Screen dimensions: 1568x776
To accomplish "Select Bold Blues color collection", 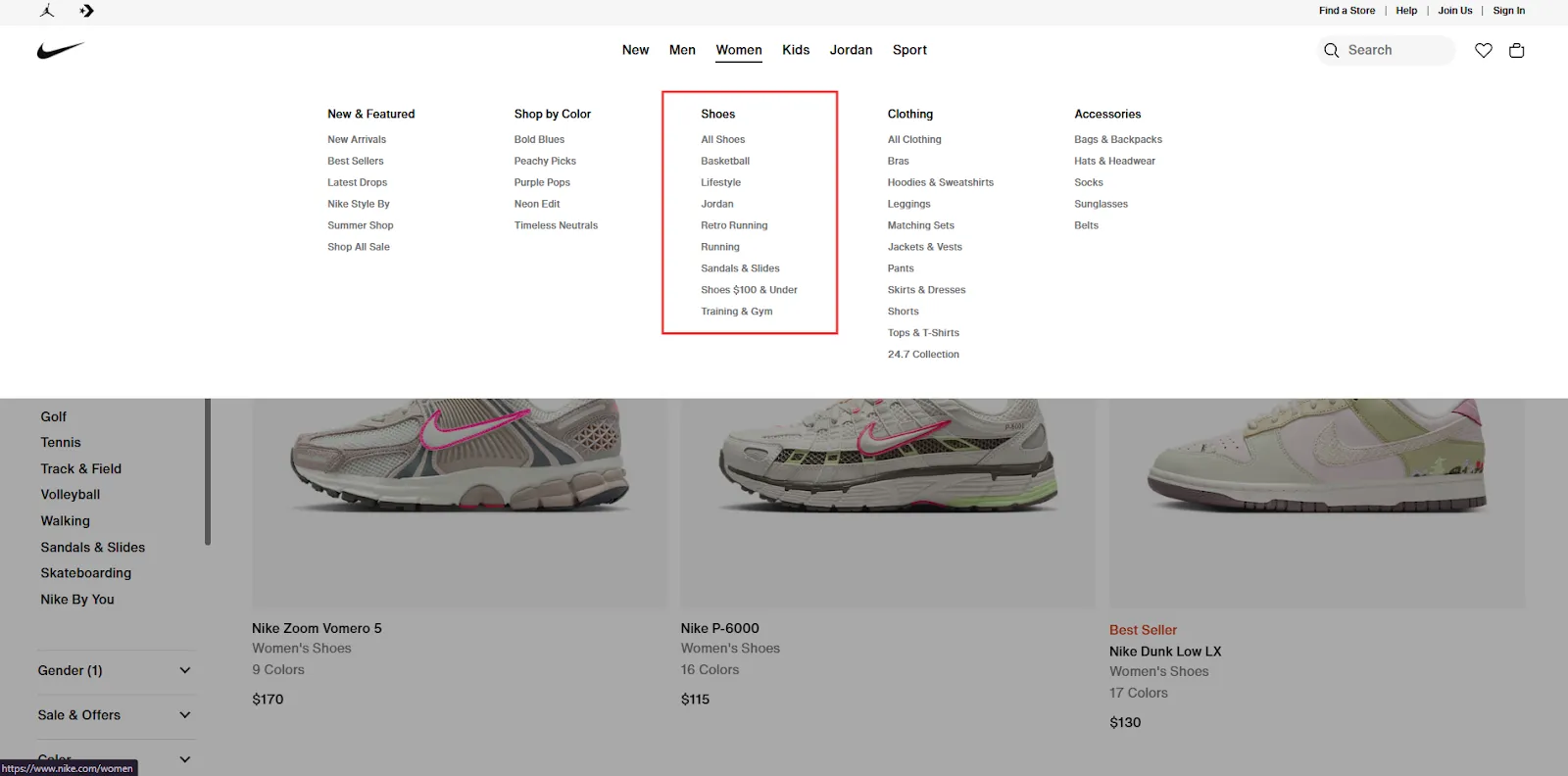I will tap(539, 139).
